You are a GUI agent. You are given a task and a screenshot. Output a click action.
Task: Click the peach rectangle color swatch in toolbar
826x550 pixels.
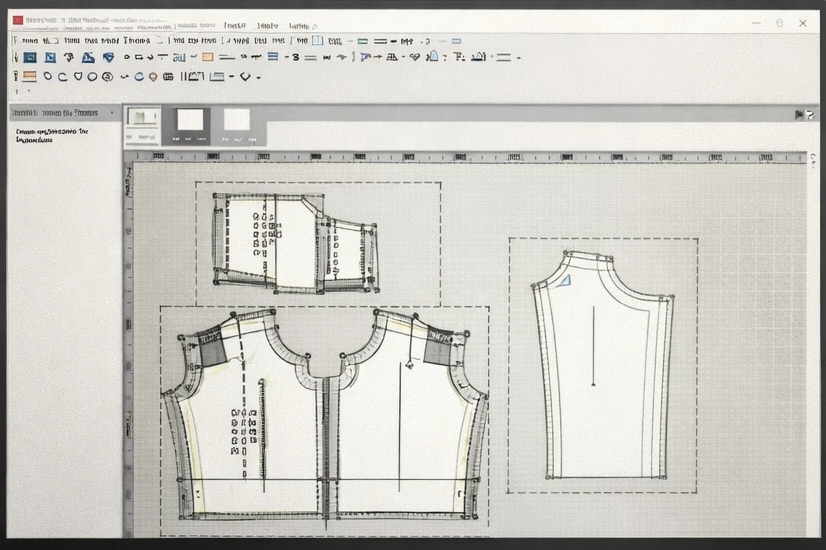click(x=207, y=58)
